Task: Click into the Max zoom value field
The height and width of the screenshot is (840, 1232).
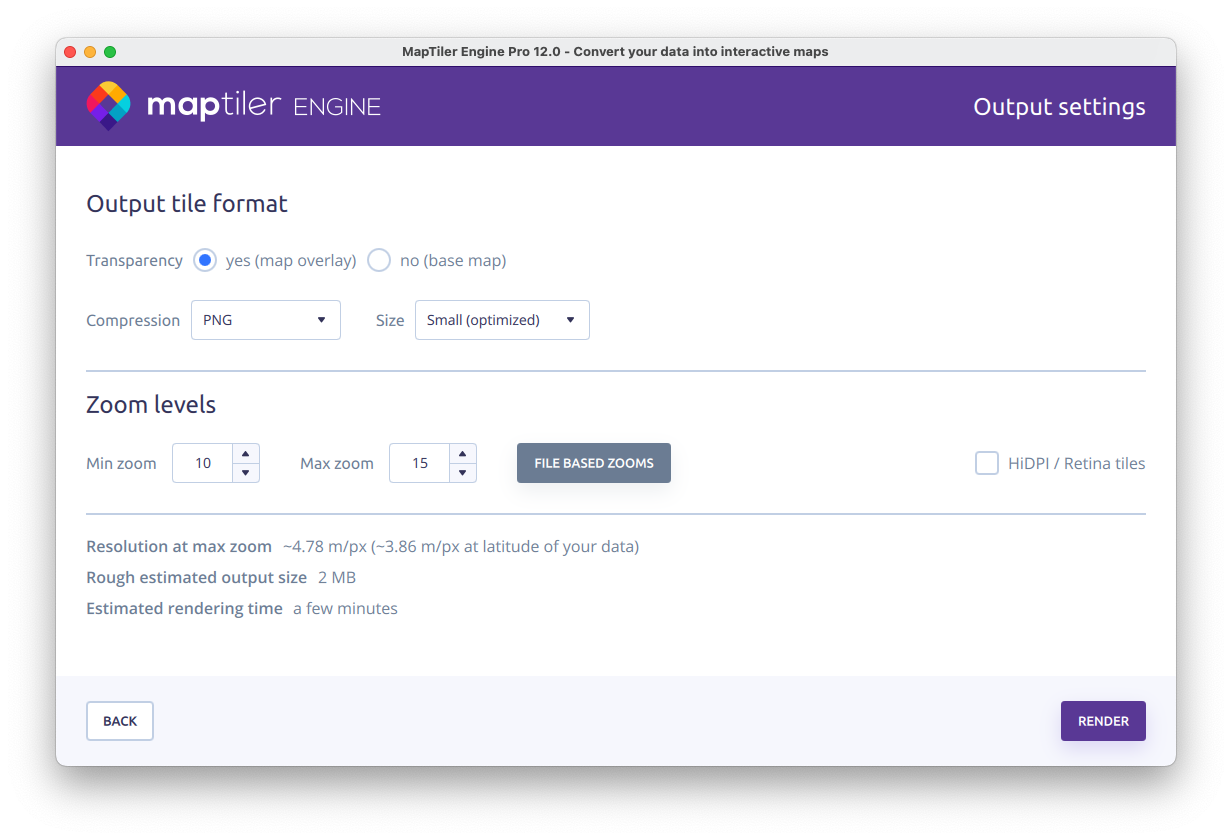Action: pos(420,463)
